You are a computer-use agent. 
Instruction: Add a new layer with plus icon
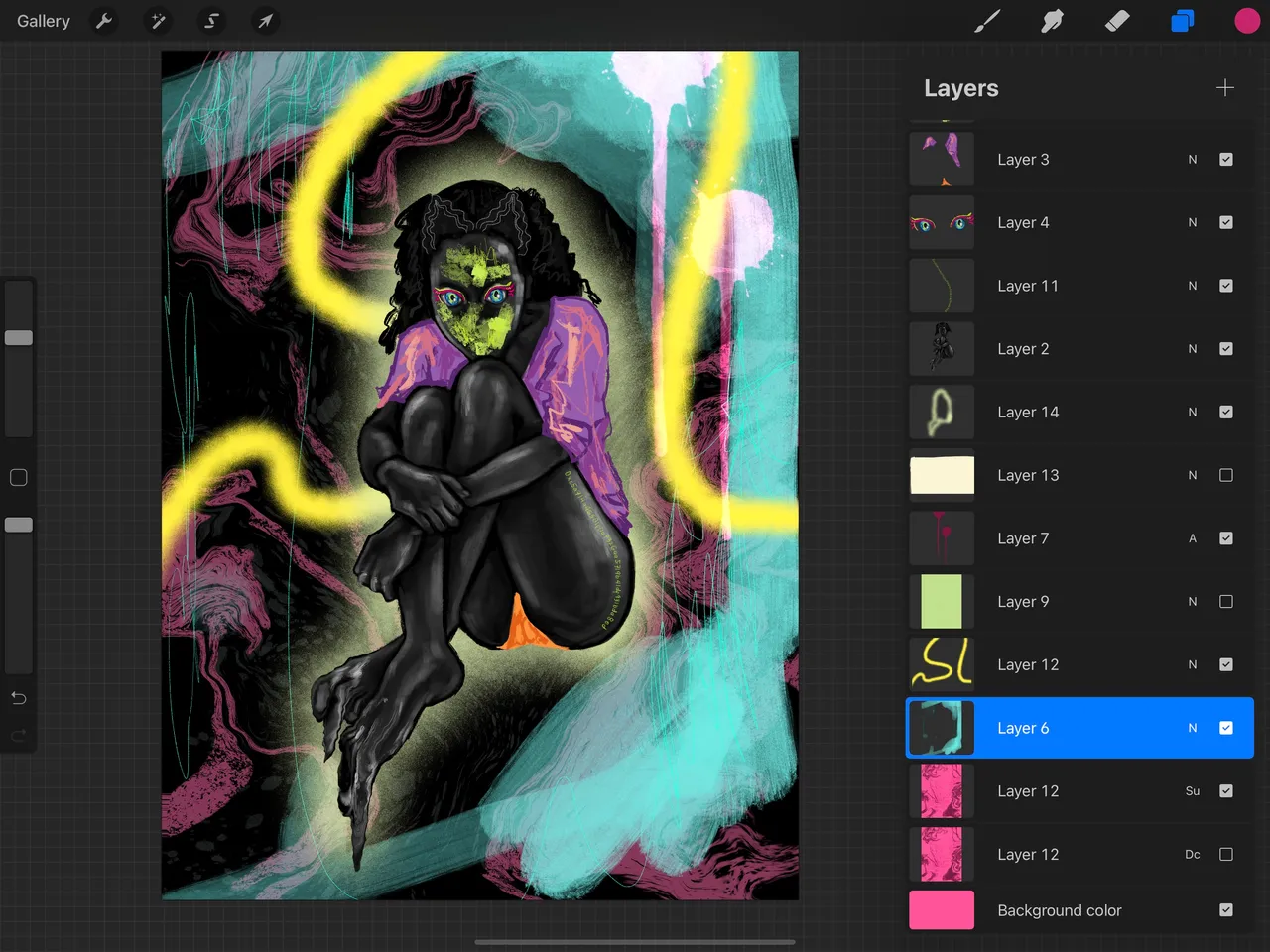1225,88
